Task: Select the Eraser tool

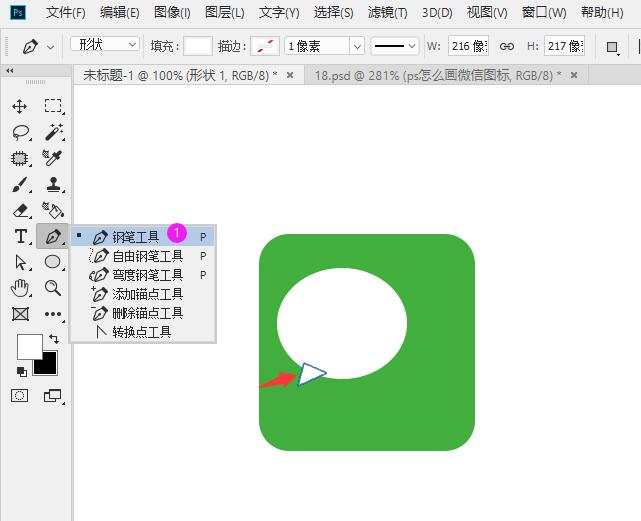Action: (x=20, y=211)
